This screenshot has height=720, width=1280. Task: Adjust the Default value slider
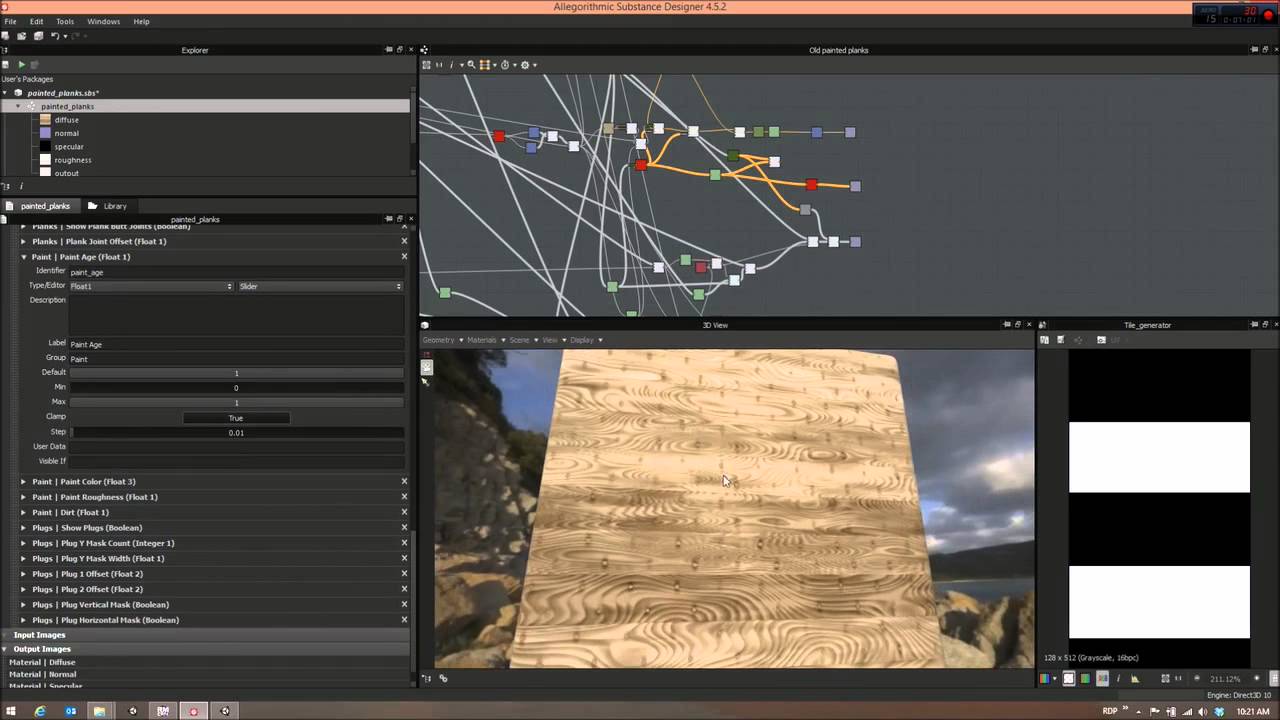236,373
